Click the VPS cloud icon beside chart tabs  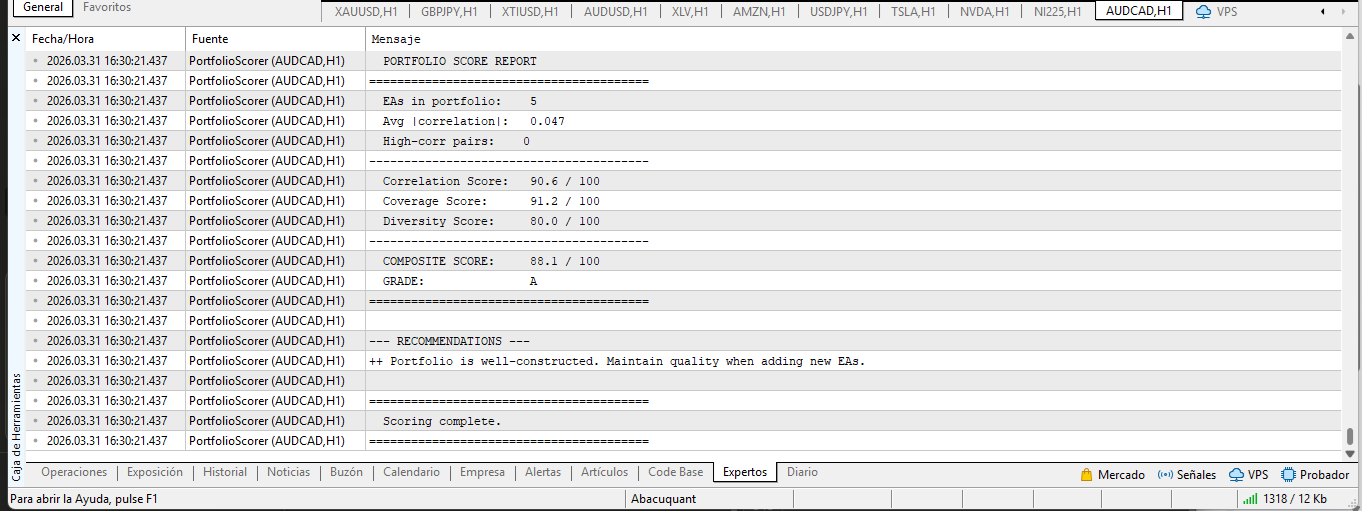coord(1203,12)
